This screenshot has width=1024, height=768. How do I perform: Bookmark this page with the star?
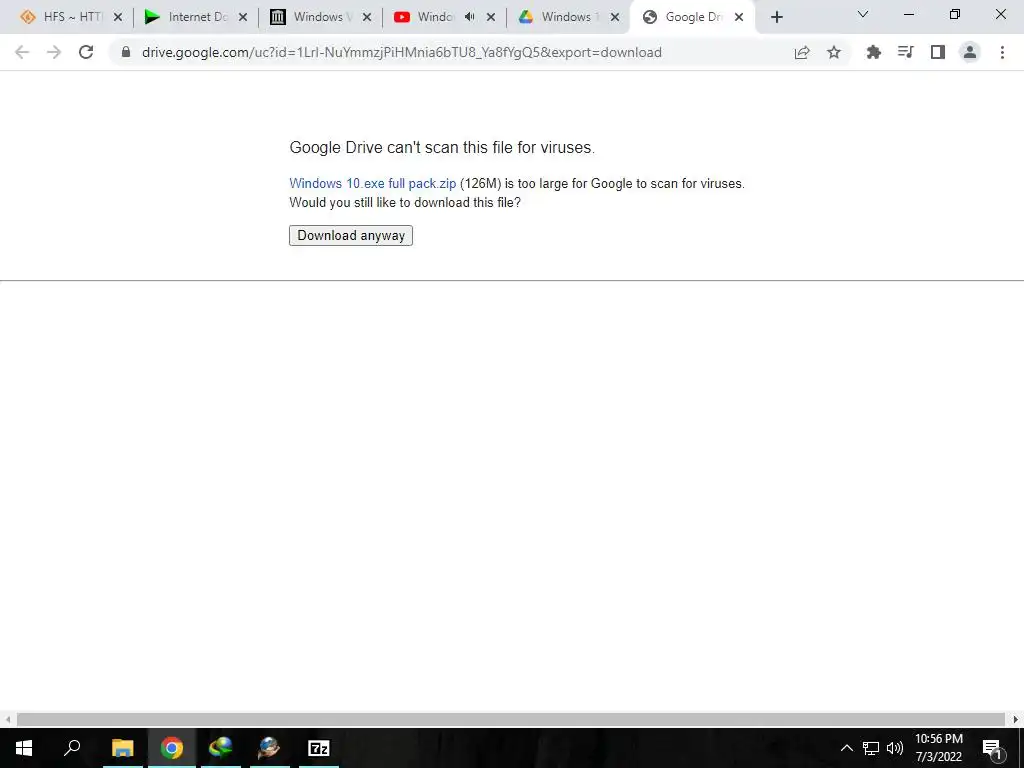834,52
